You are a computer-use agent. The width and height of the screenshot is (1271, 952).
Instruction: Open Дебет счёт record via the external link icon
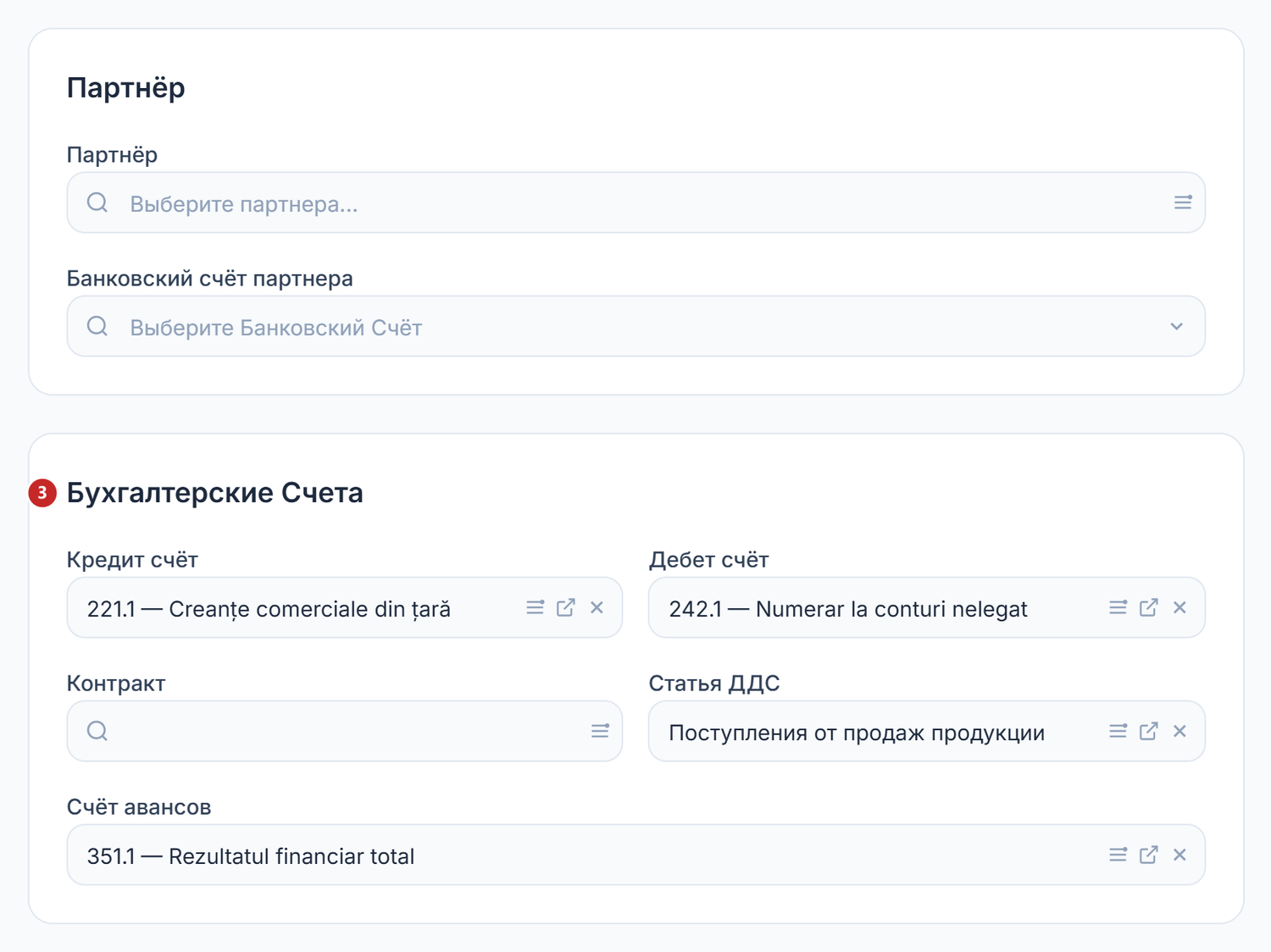(1149, 607)
